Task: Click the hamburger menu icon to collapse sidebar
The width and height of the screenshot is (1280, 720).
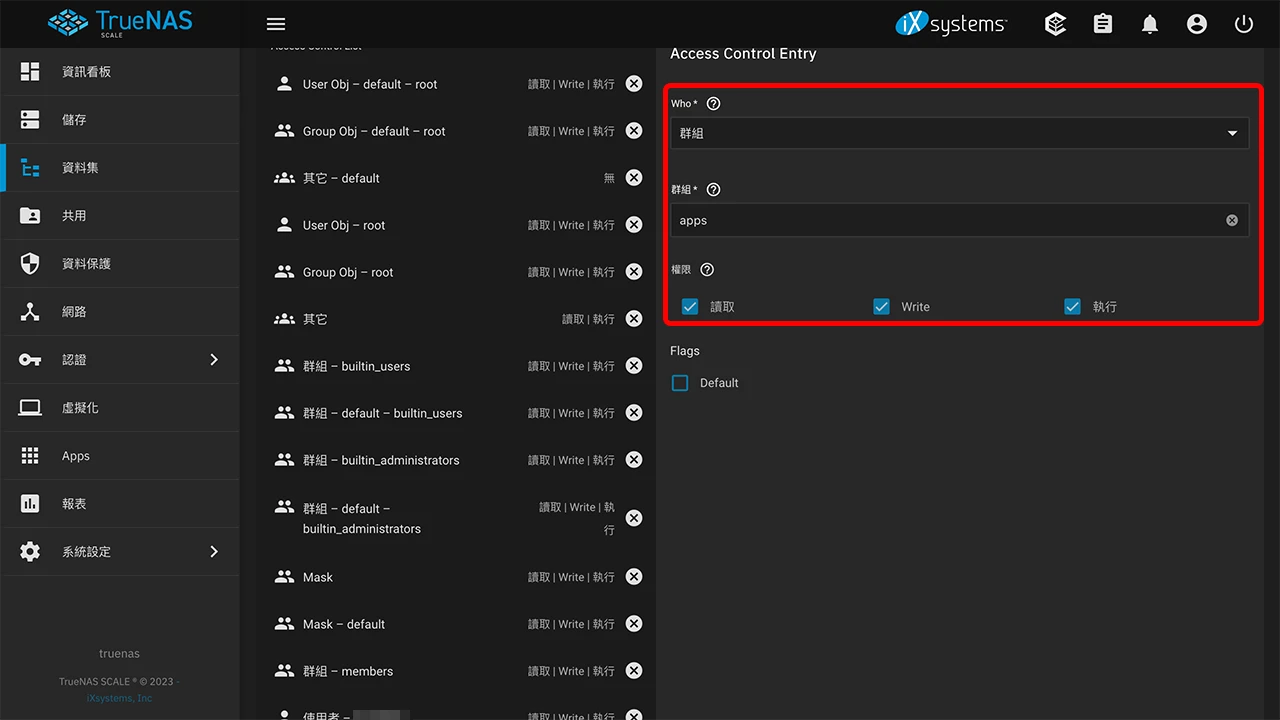Action: pyautogui.click(x=276, y=24)
